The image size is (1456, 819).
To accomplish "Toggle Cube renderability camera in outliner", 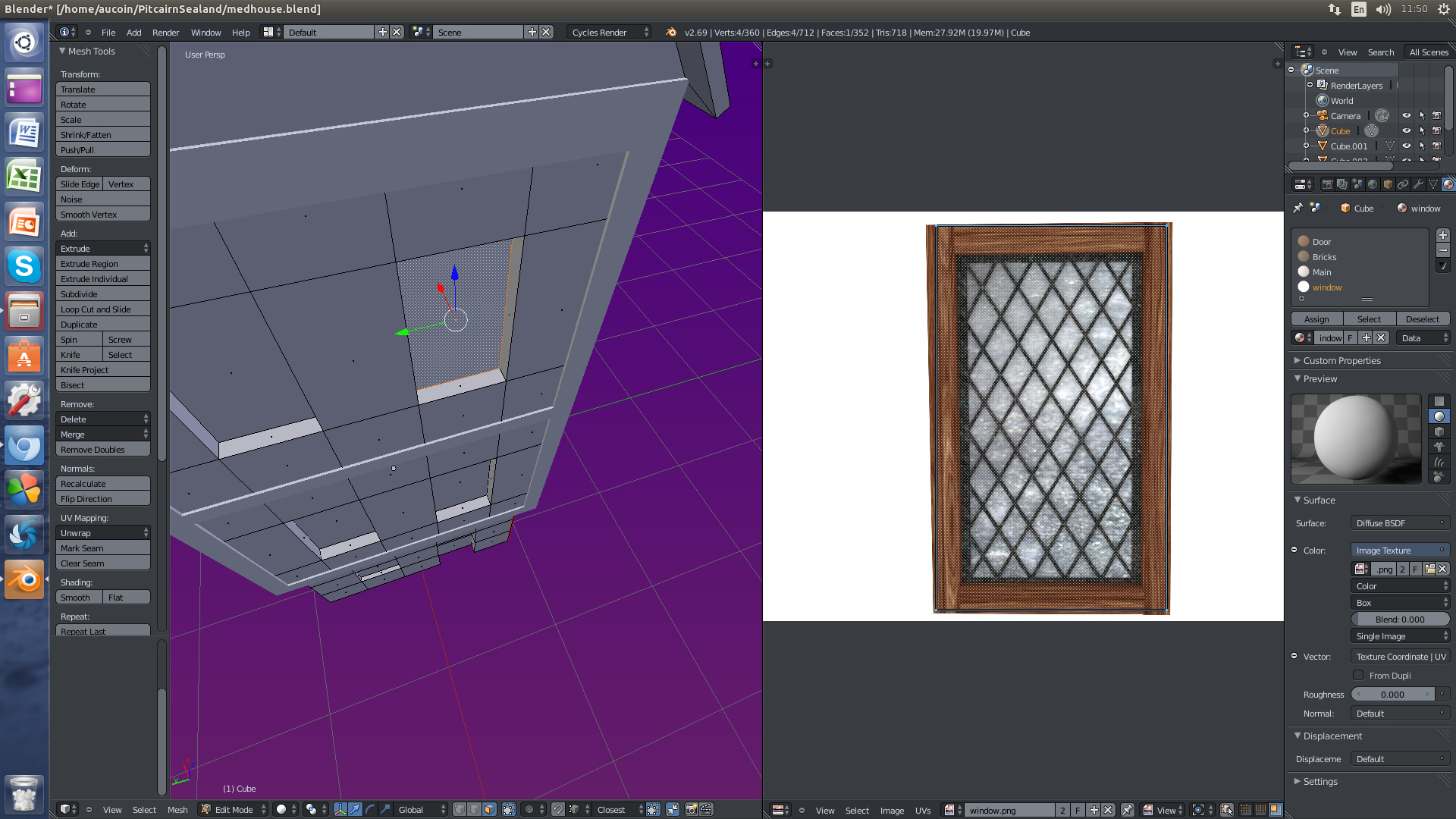I will [1436, 131].
